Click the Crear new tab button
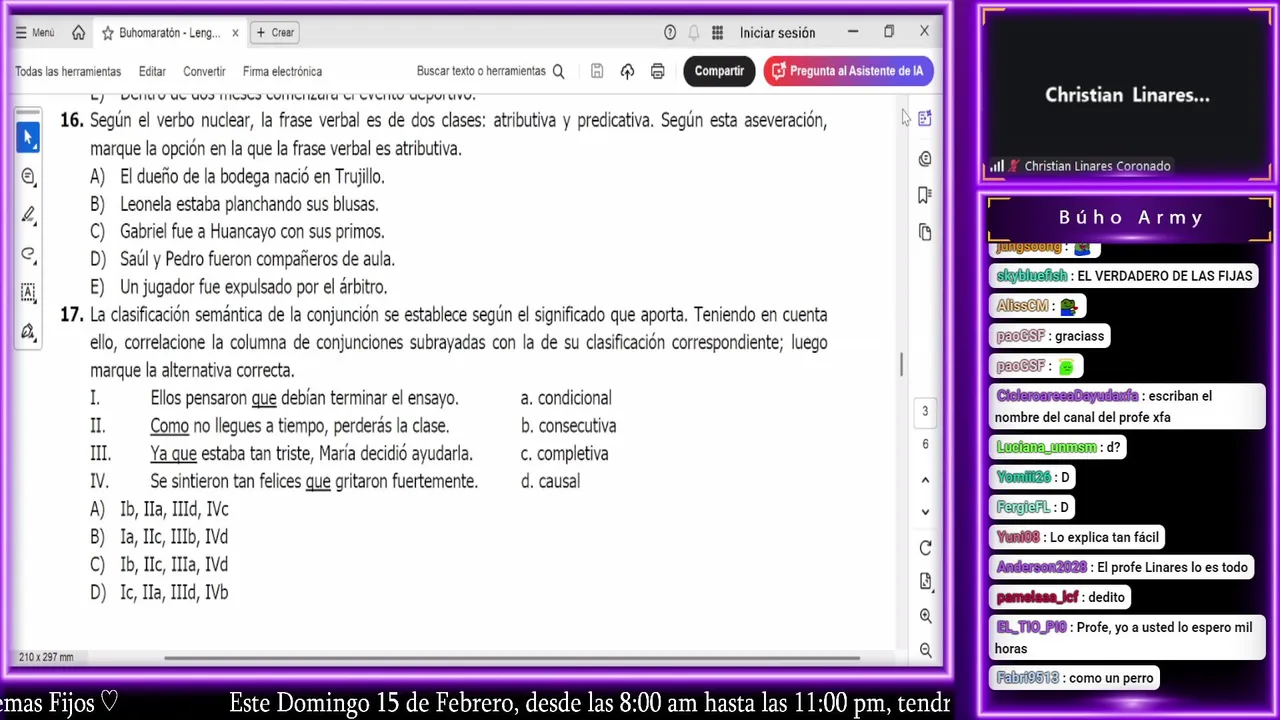Image resolution: width=1280 pixels, height=720 pixels. coord(275,33)
